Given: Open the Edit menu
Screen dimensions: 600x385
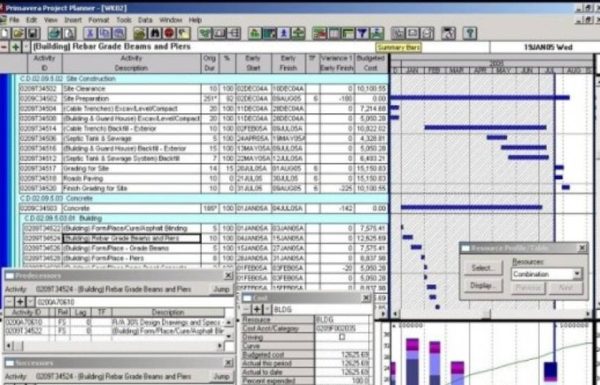Looking at the screenshot, I should pyautogui.click(x=31, y=20).
